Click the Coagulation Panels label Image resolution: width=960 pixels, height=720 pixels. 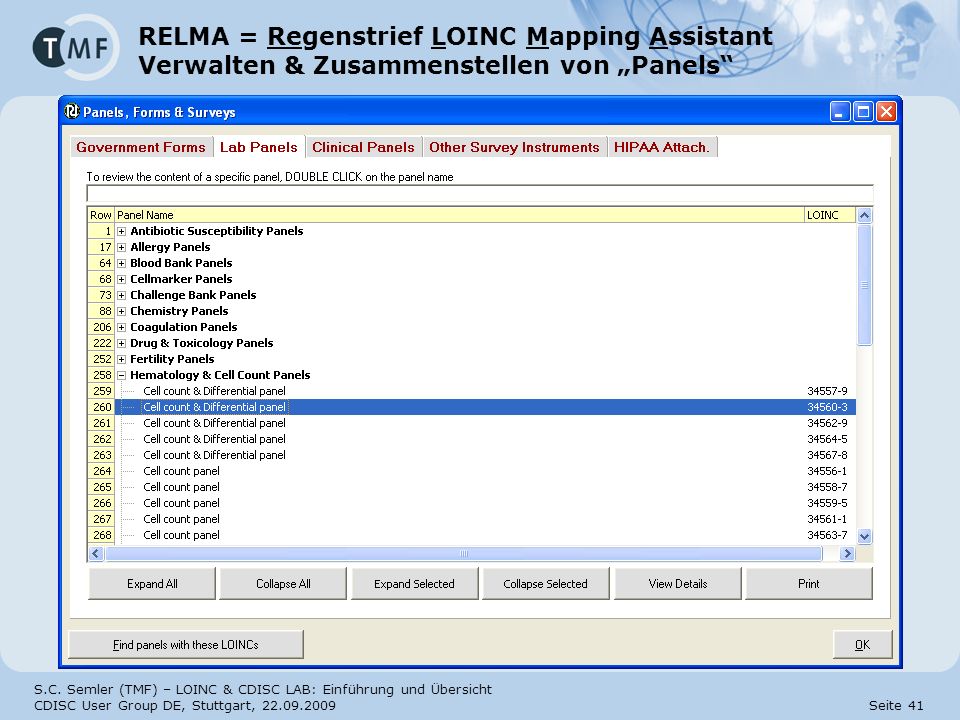[184, 328]
